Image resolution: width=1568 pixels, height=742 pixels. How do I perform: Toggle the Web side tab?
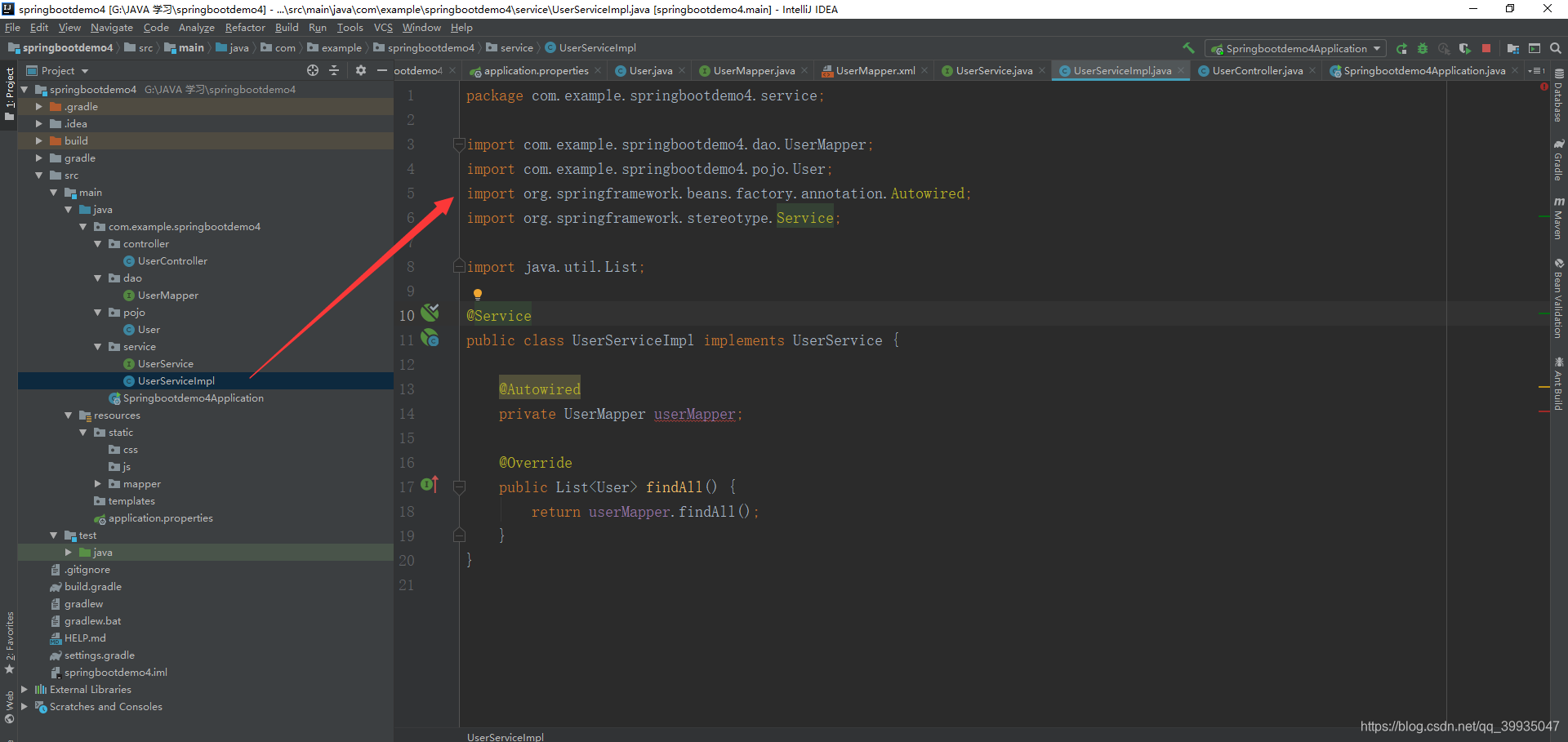tap(9, 707)
